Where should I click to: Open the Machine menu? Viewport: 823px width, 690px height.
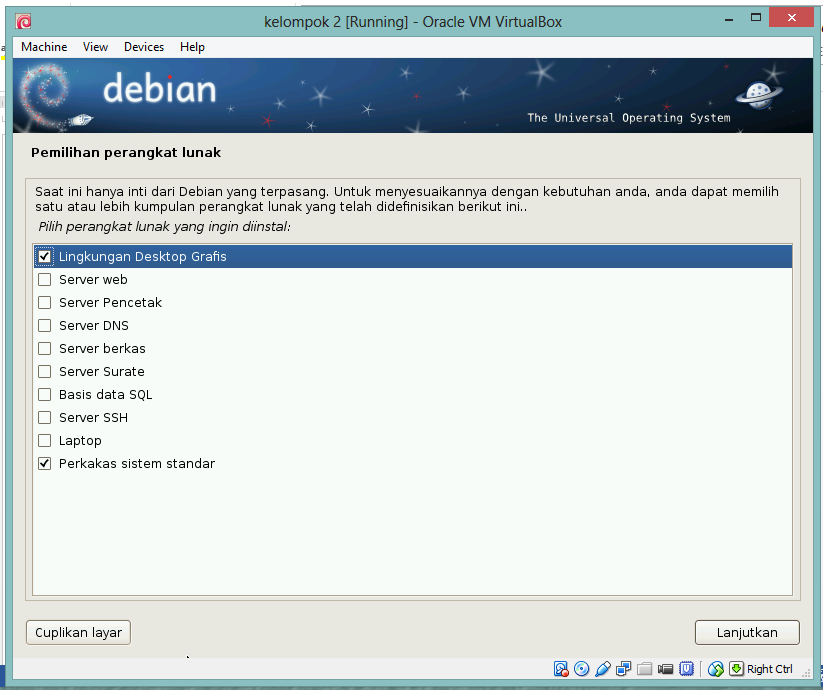pos(43,46)
